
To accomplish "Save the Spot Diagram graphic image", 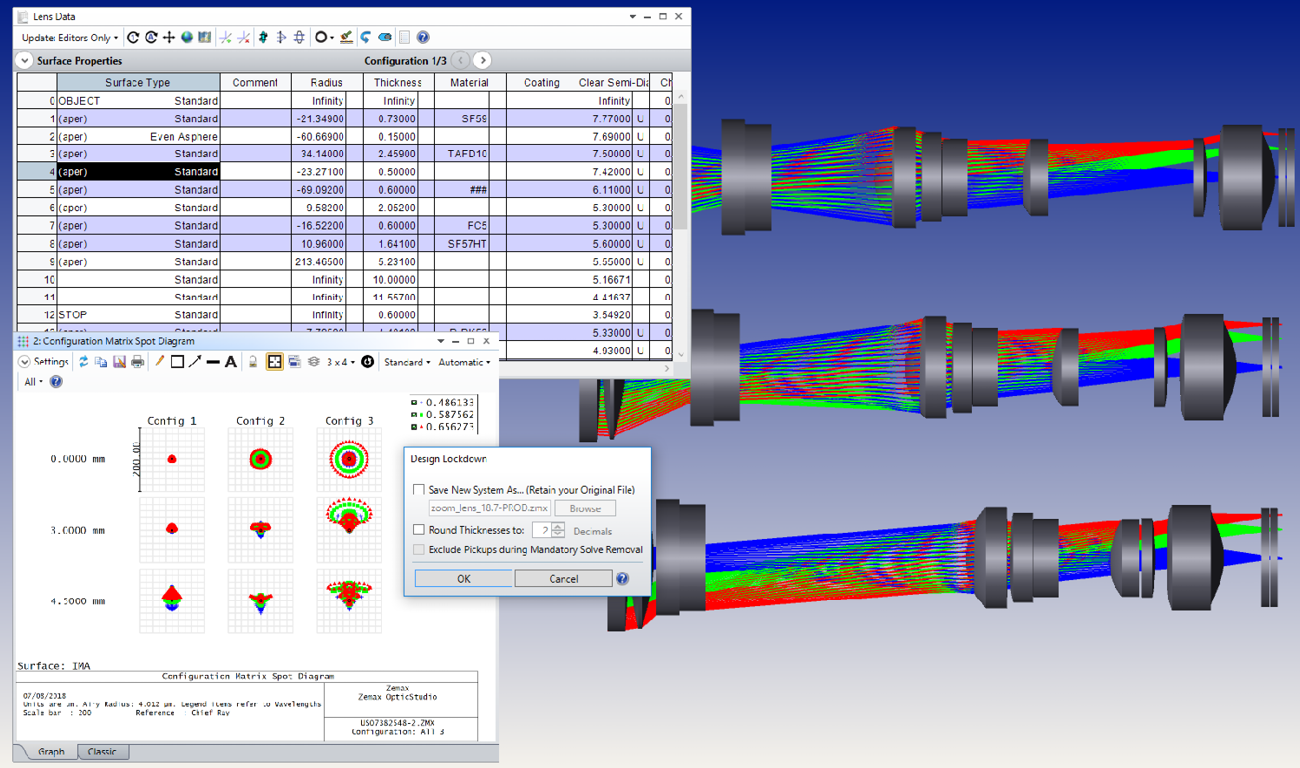I will pyautogui.click(x=119, y=362).
